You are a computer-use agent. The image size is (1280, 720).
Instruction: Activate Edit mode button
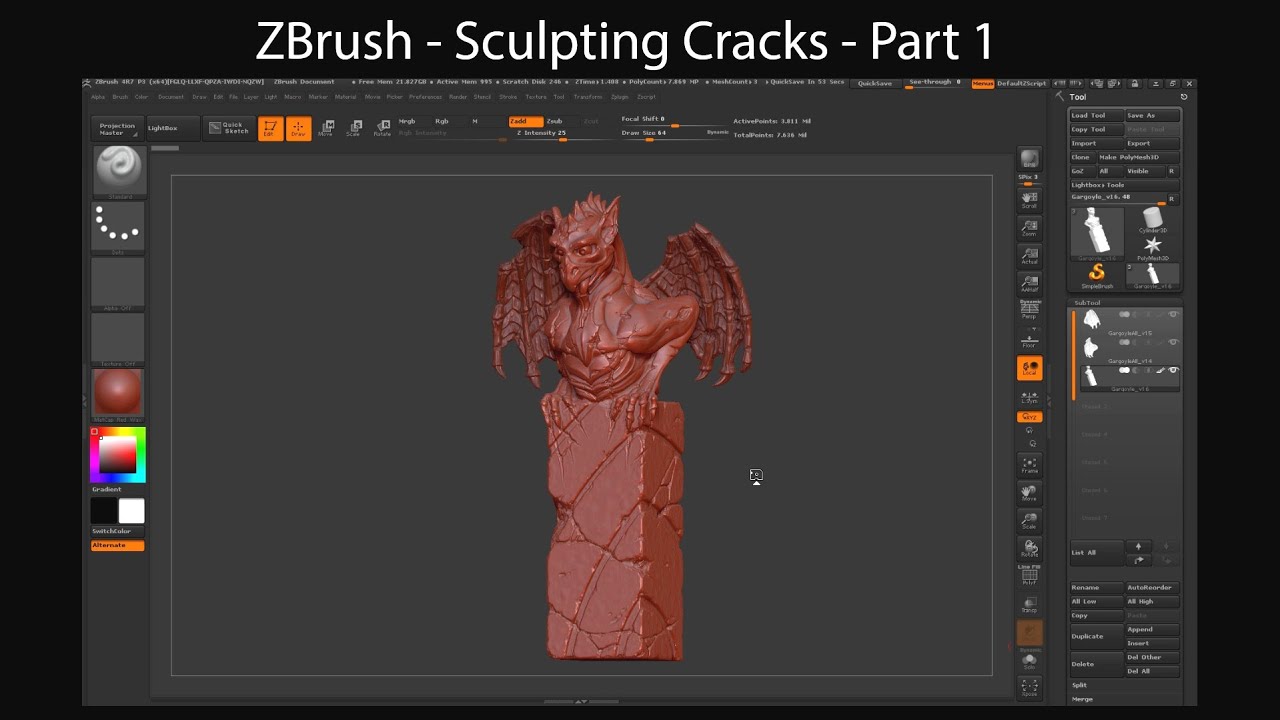270,128
